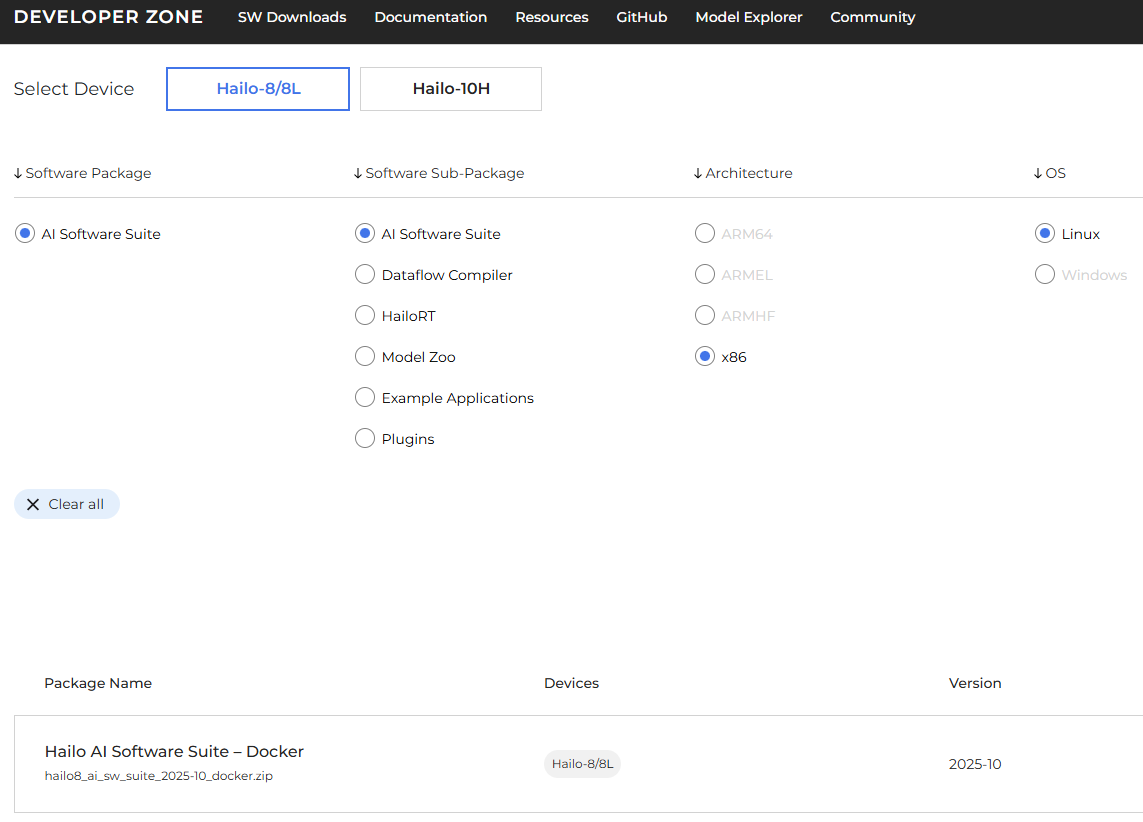Expand the OS filter header
The image size is (1143, 822).
pos(1049,173)
